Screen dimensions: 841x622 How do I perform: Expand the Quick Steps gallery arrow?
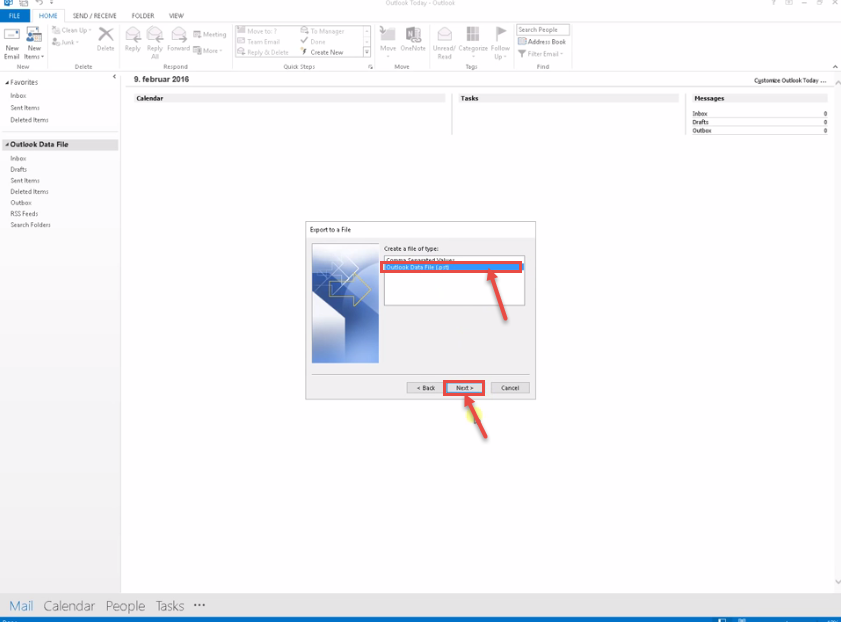coord(367,52)
